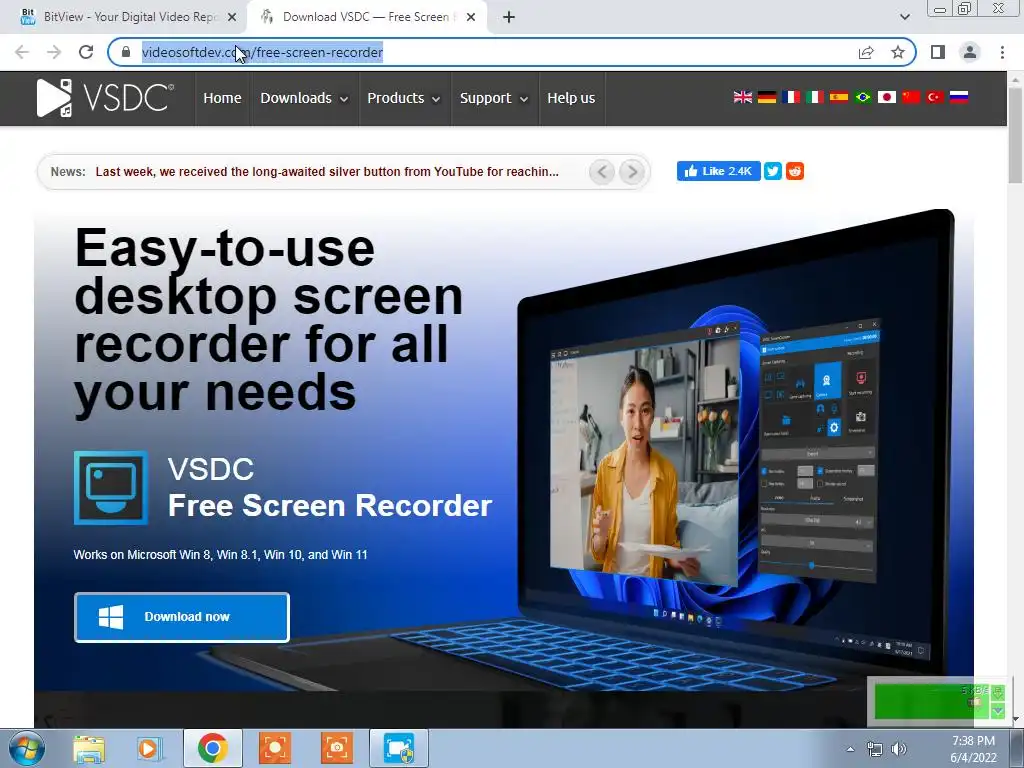Switch site language to Italian flag
Image resolution: width=1024 pixels, height=768 pixels.
coord(814,97)
